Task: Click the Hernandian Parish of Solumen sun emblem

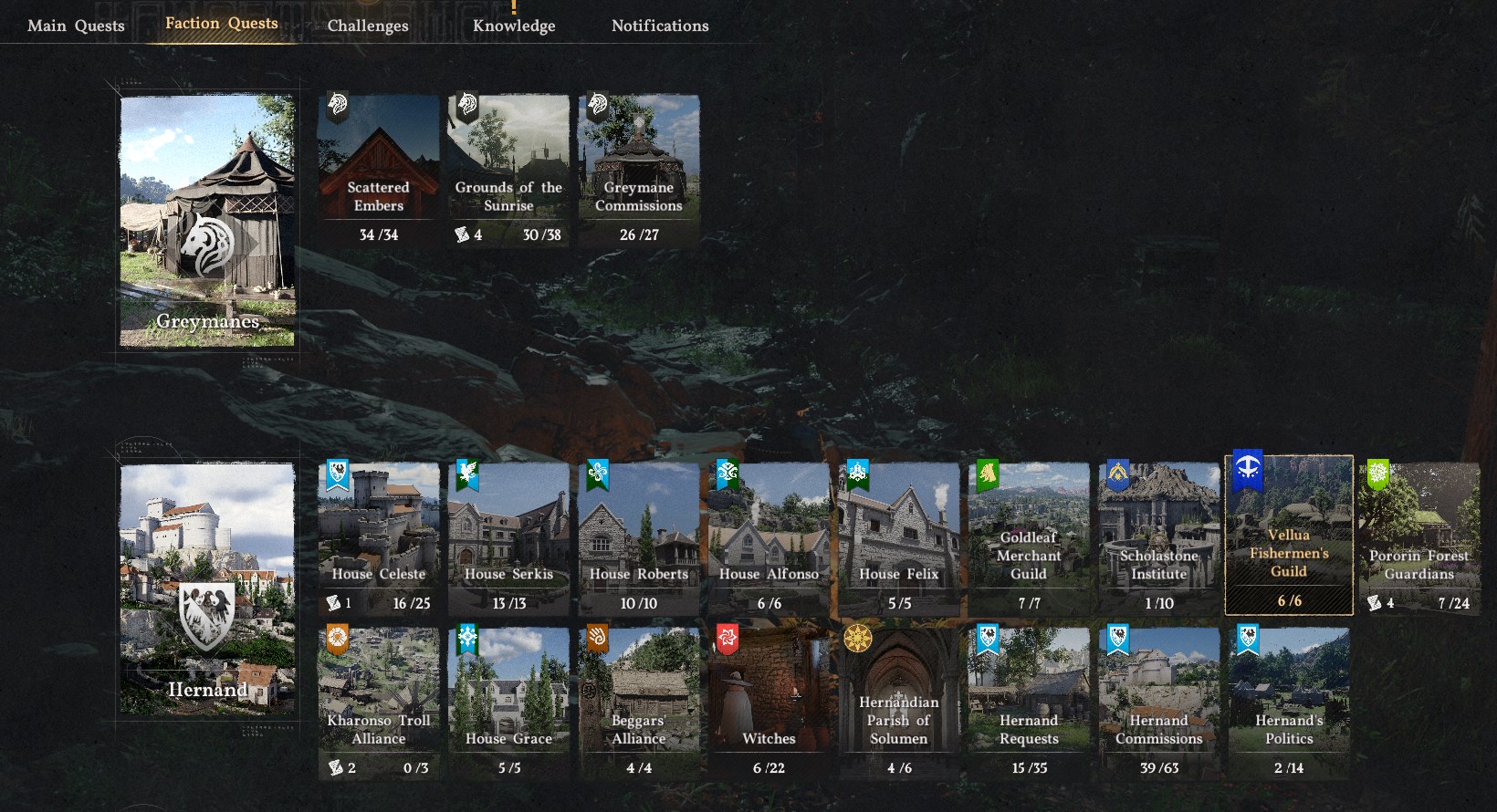Action: click(858, 639)
